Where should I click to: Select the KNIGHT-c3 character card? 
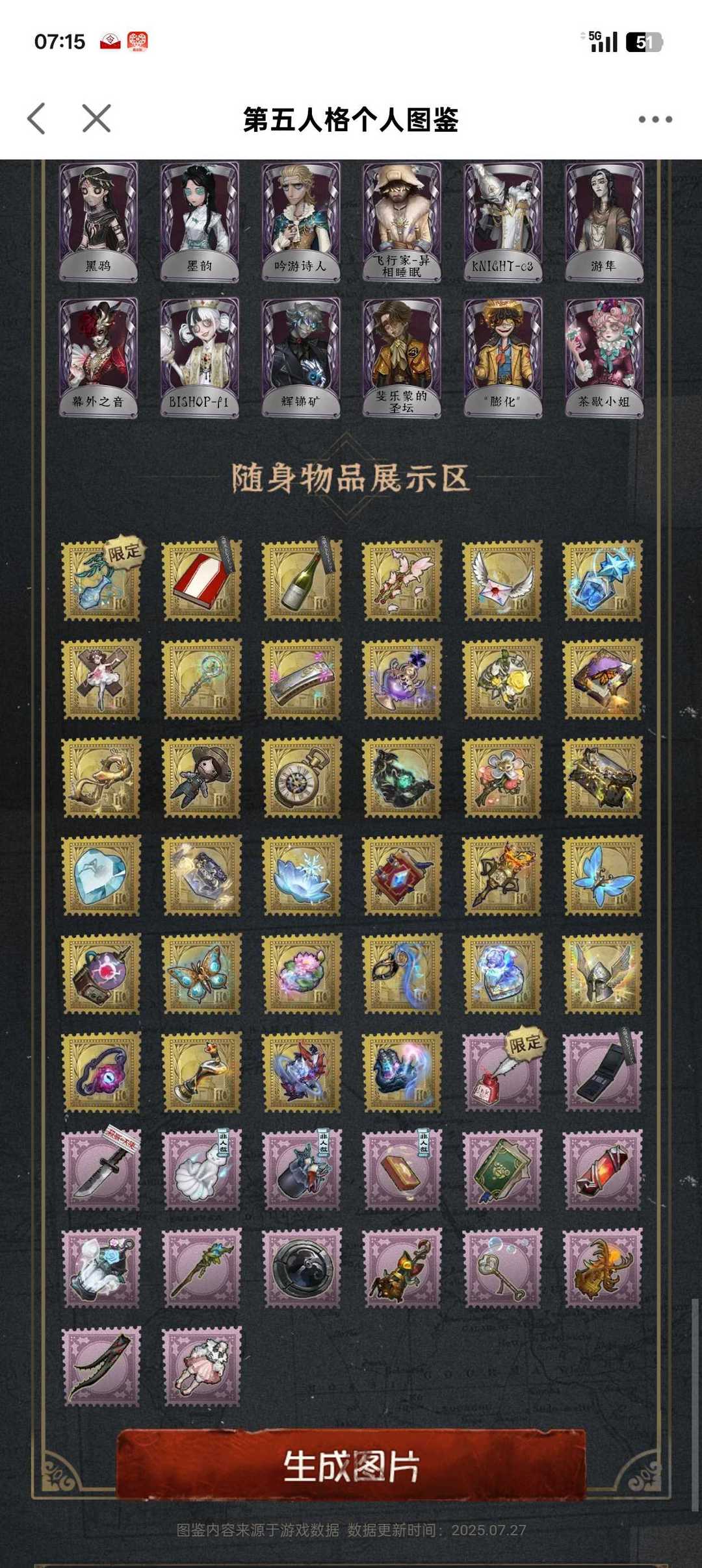click(502, 222)
